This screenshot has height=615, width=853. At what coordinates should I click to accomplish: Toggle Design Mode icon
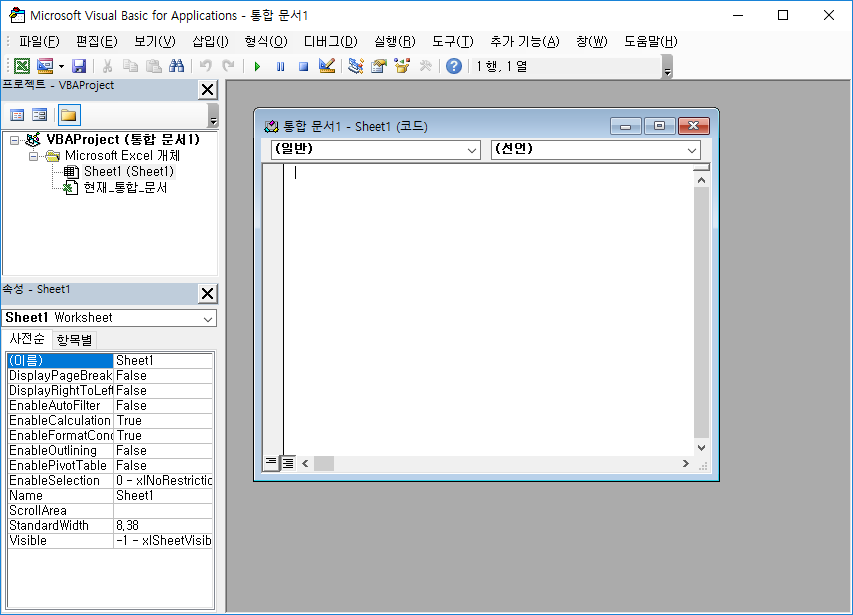(x=327, y=66)
